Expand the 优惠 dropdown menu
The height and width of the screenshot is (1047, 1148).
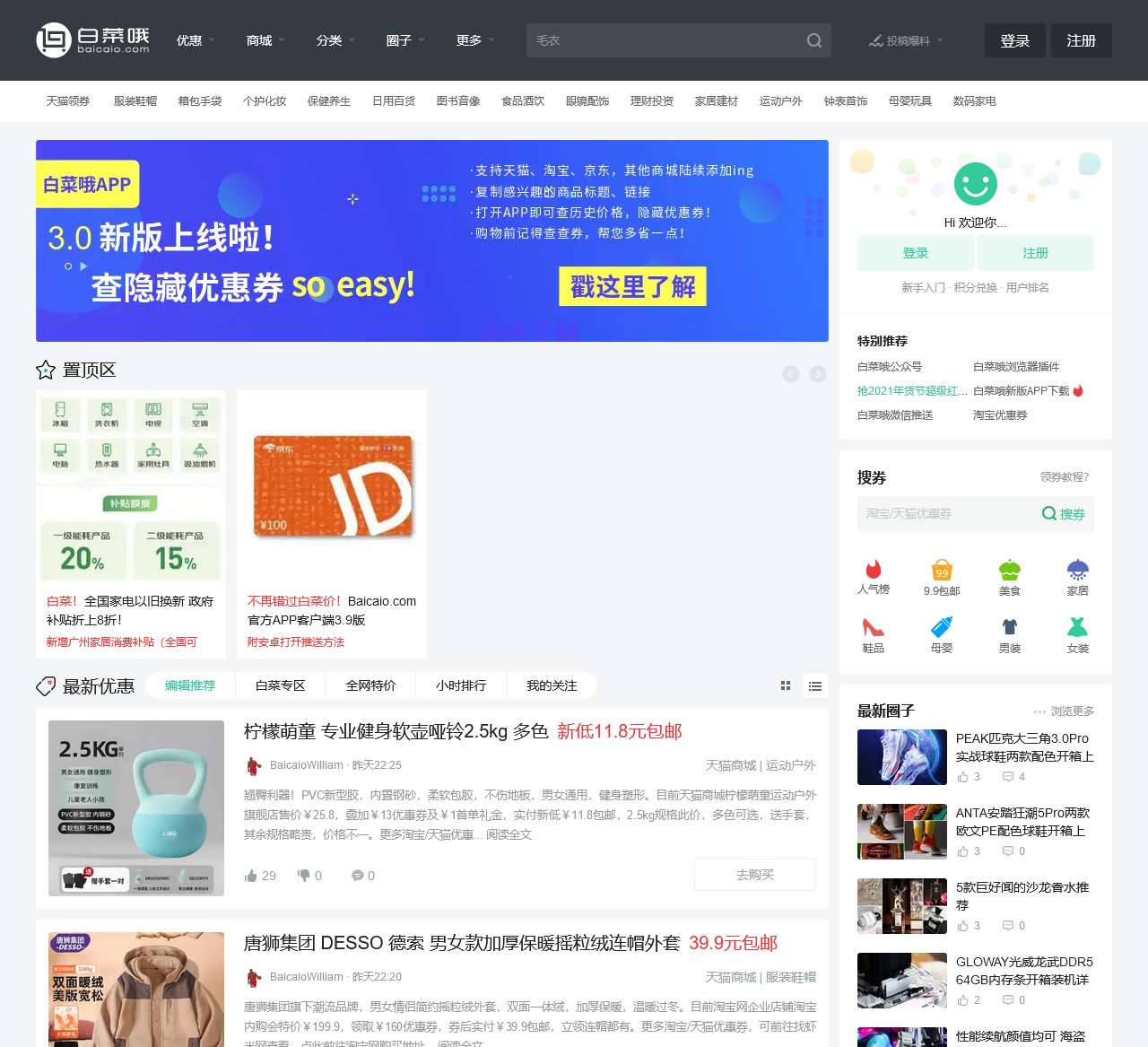pos(196,40)
